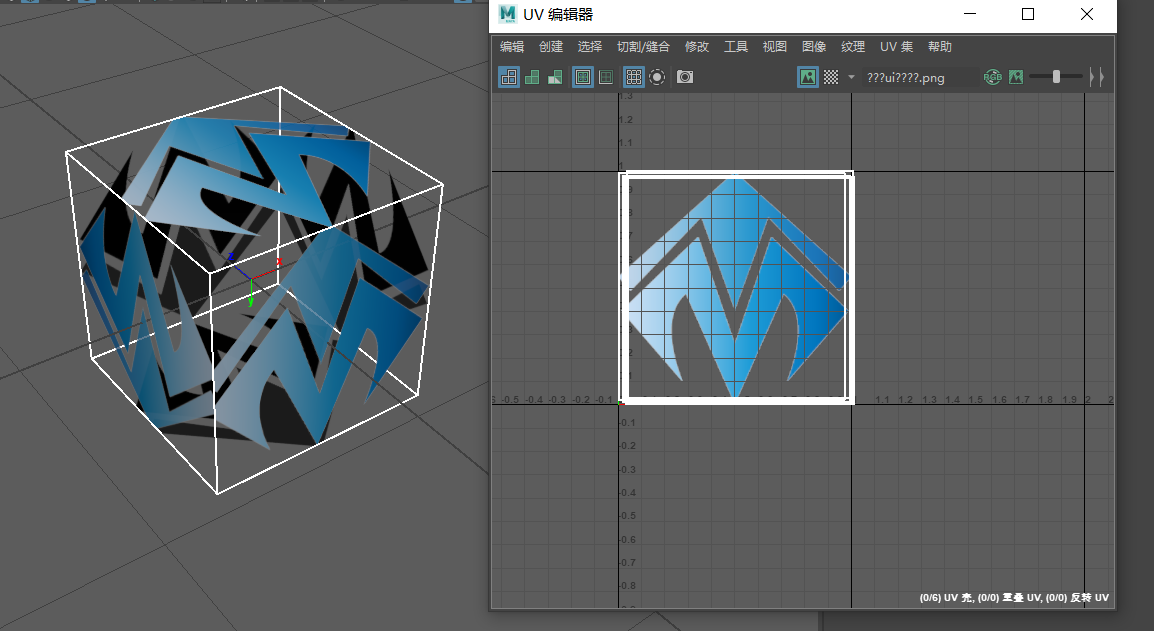Minimize the UV 编辑器 window

(970, 14)
